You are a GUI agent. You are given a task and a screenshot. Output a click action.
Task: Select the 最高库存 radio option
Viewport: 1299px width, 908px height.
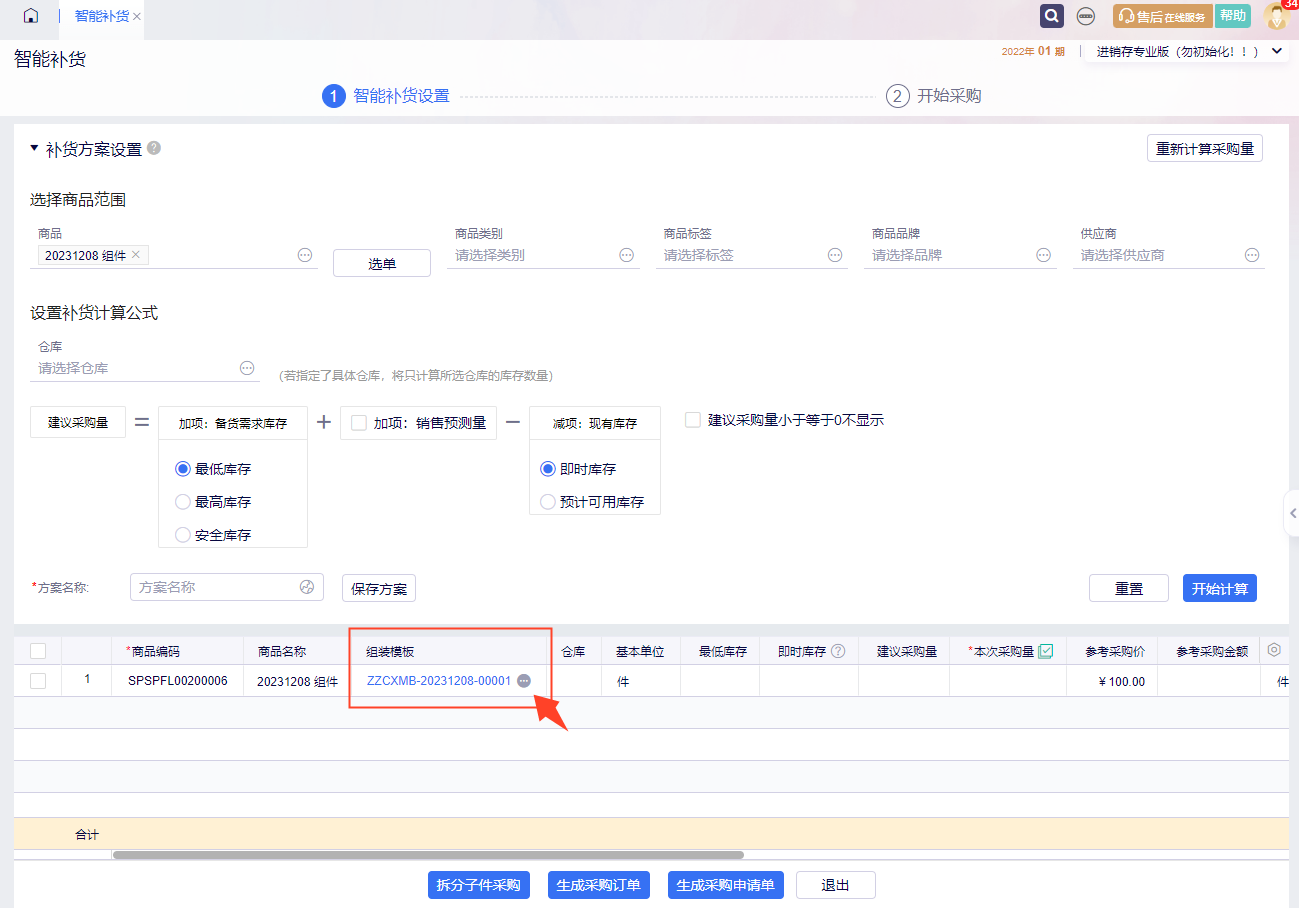point(183,502)
